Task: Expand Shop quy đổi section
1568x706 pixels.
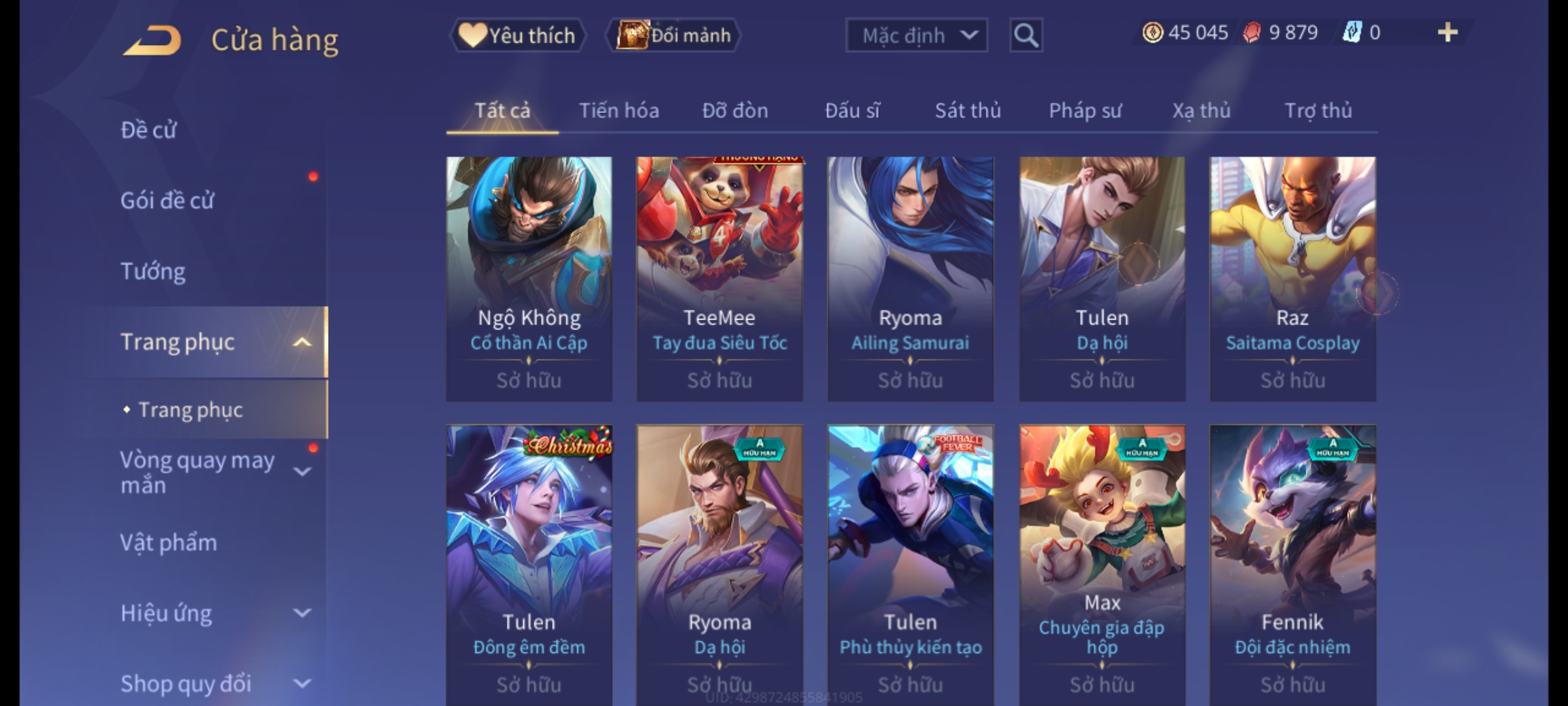Action: [x=302, y=684]
